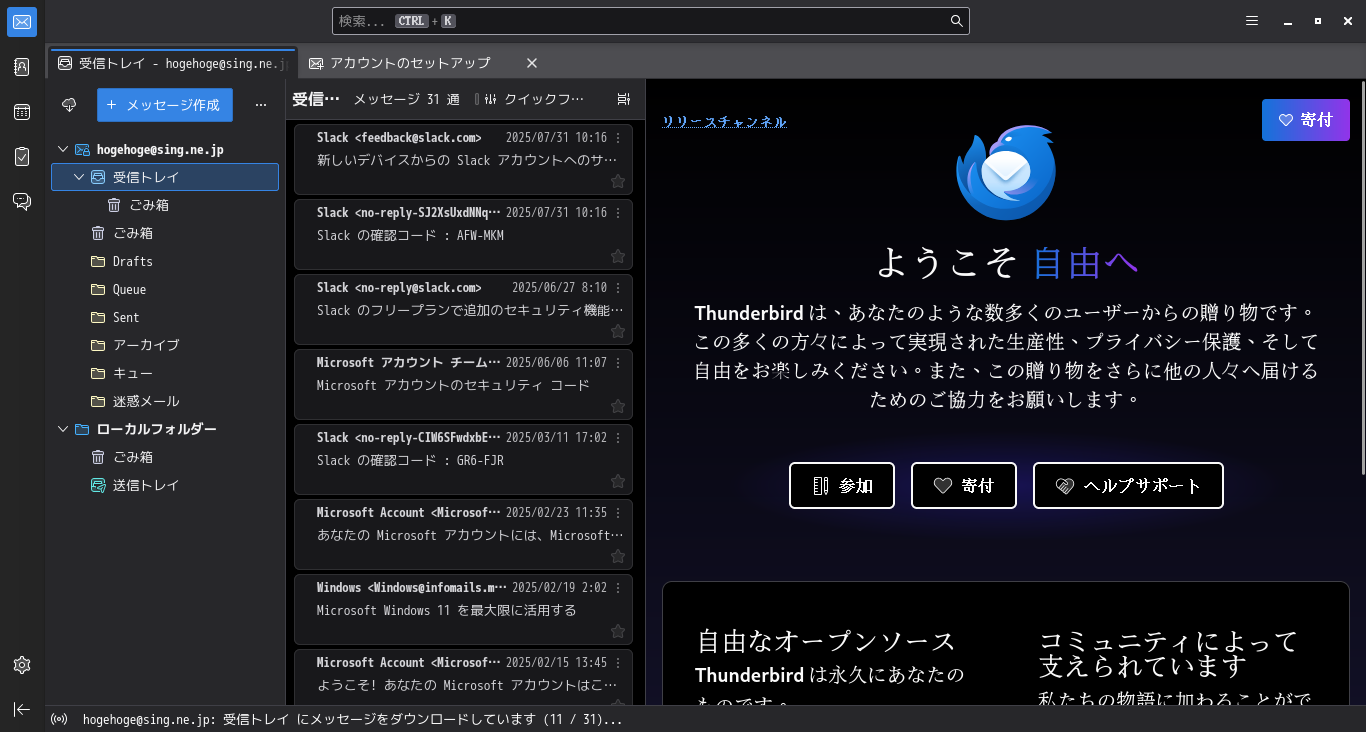Star the Slack AFW-MKM confirmation code message
1366x732 pixels.
618,256
